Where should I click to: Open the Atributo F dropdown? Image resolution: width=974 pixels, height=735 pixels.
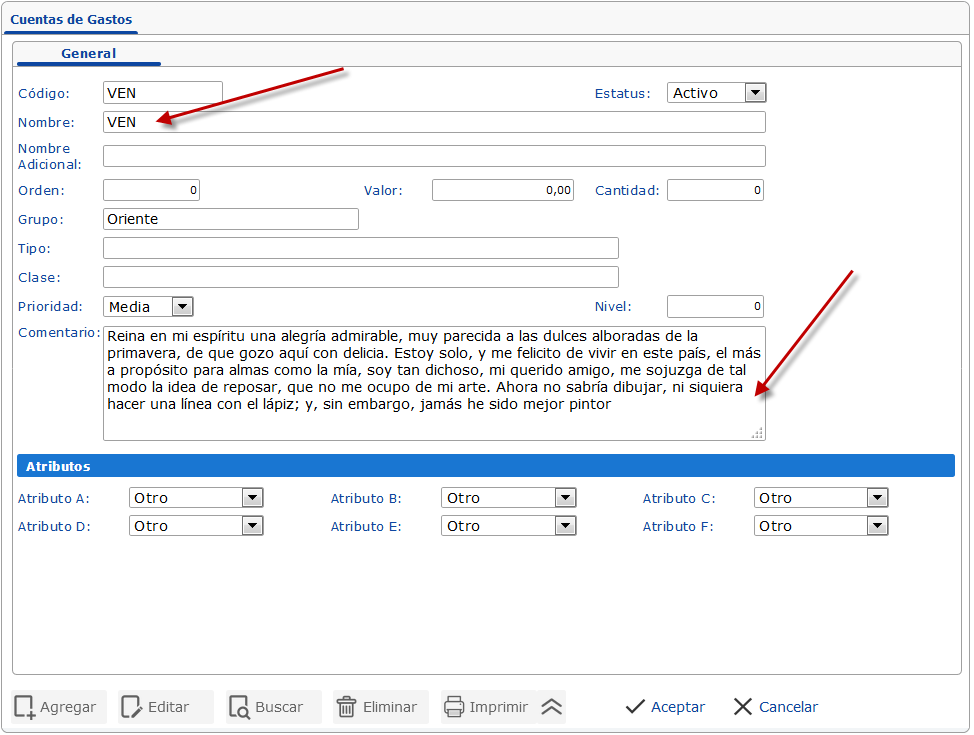878,525
